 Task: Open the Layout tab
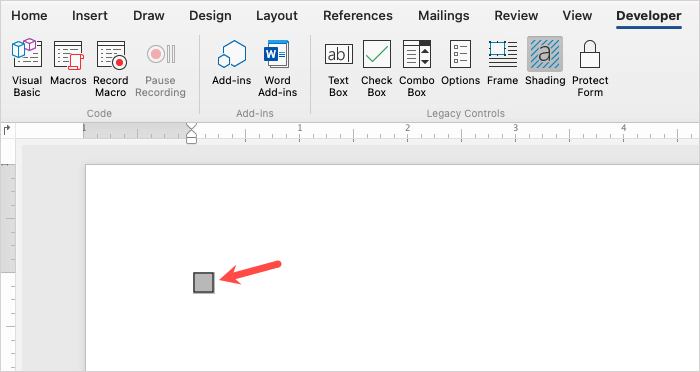click(277, 16)
